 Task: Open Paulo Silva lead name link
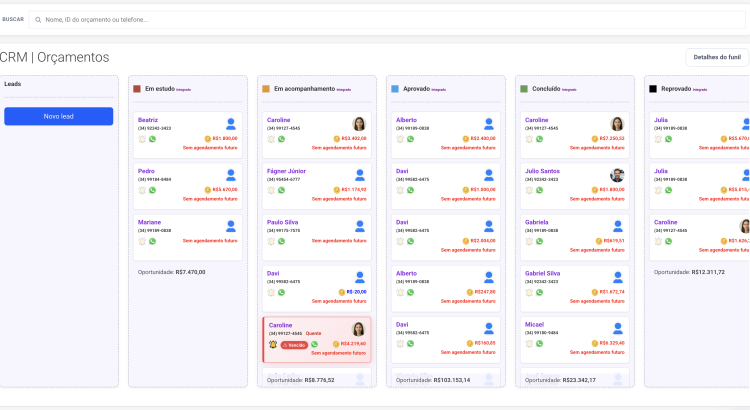click(x=282, y=222)
